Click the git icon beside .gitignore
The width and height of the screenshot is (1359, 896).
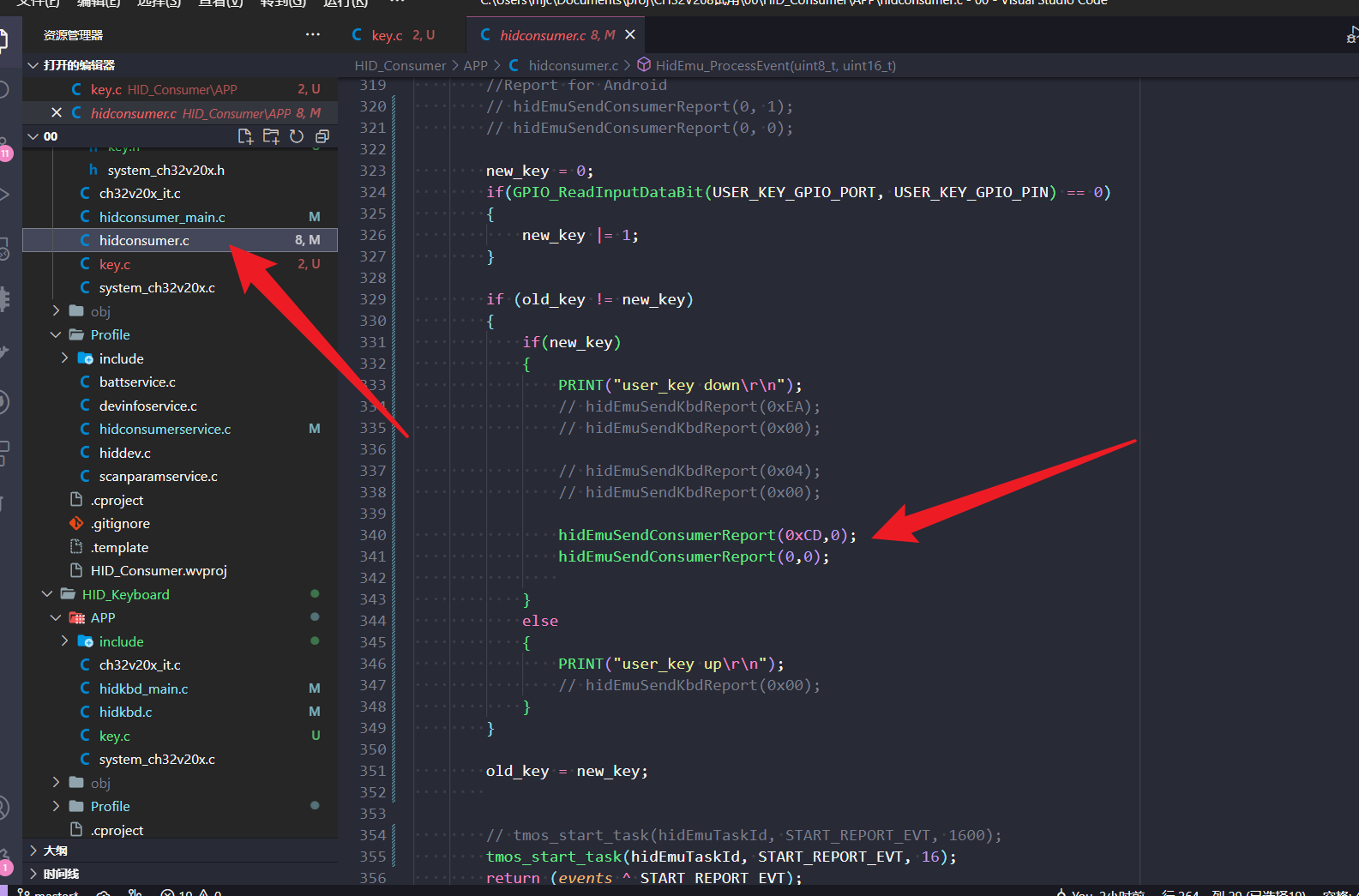76,523
